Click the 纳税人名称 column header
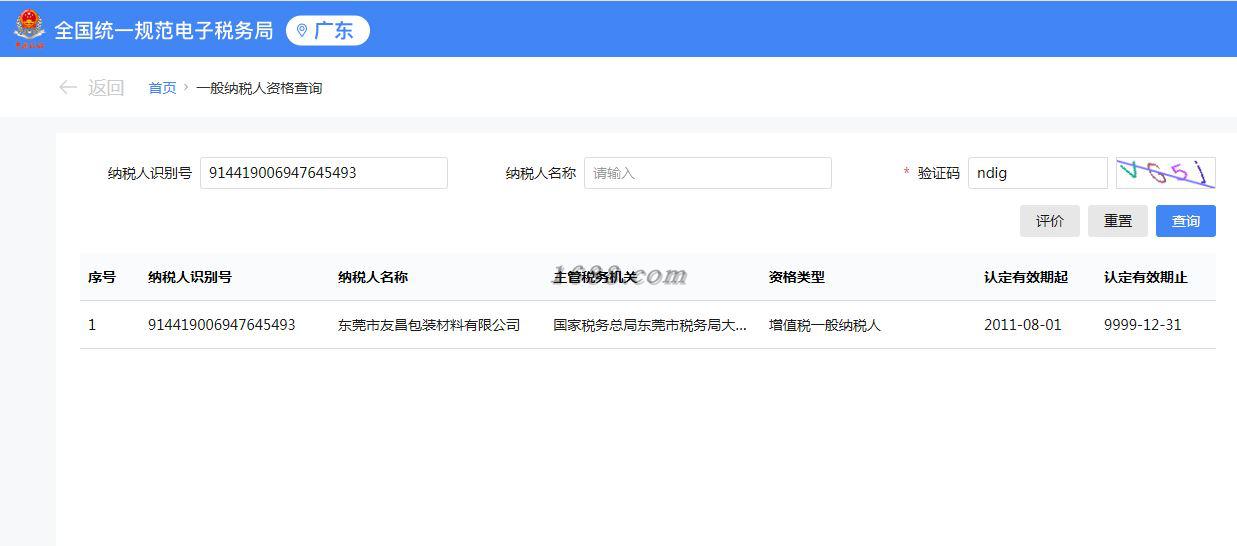The height and width of the screenshot is (546, 1237). pyautogui.click(x=373, y=277)
